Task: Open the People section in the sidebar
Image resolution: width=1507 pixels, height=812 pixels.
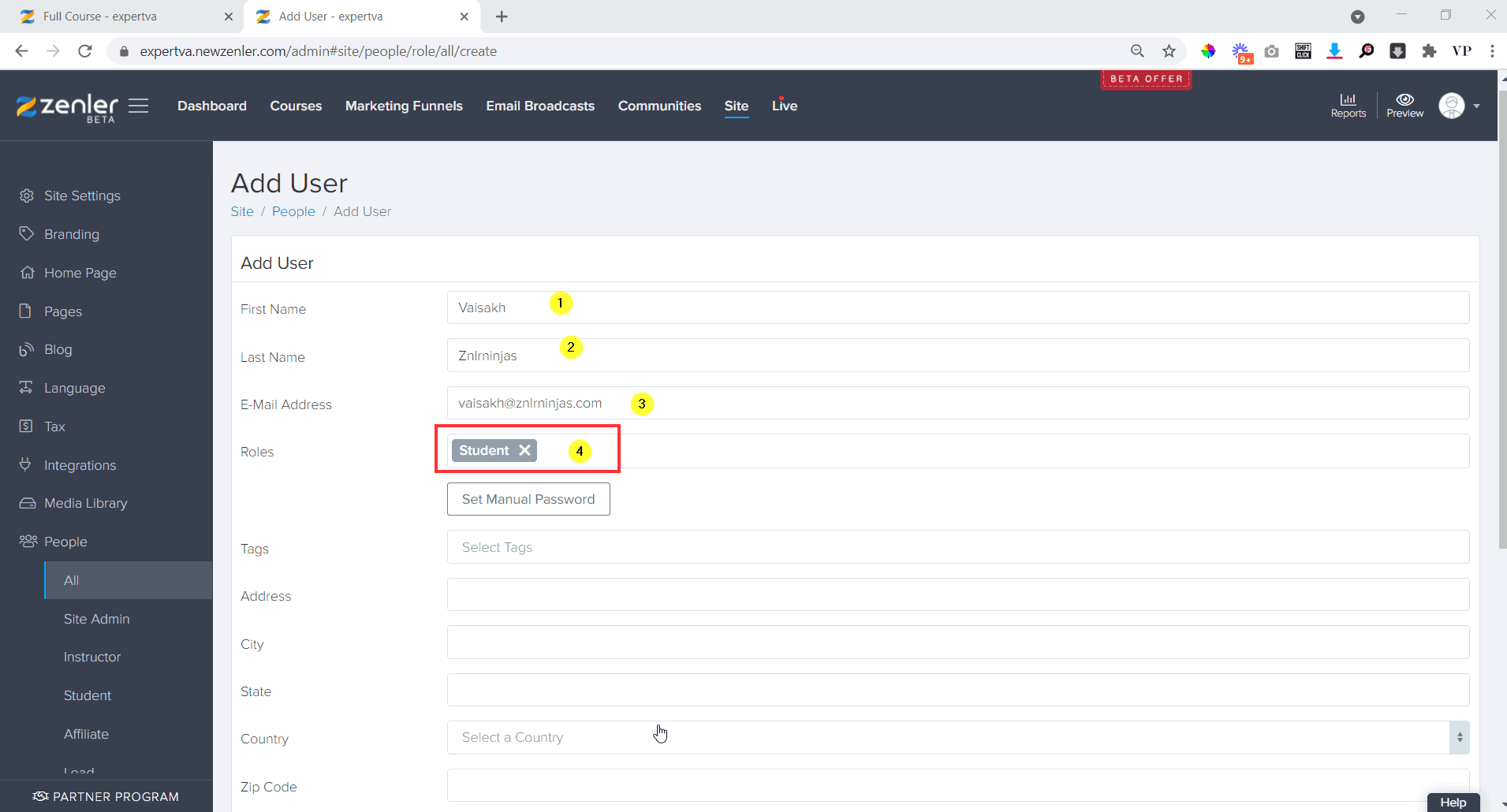Action: click(66, 541)
